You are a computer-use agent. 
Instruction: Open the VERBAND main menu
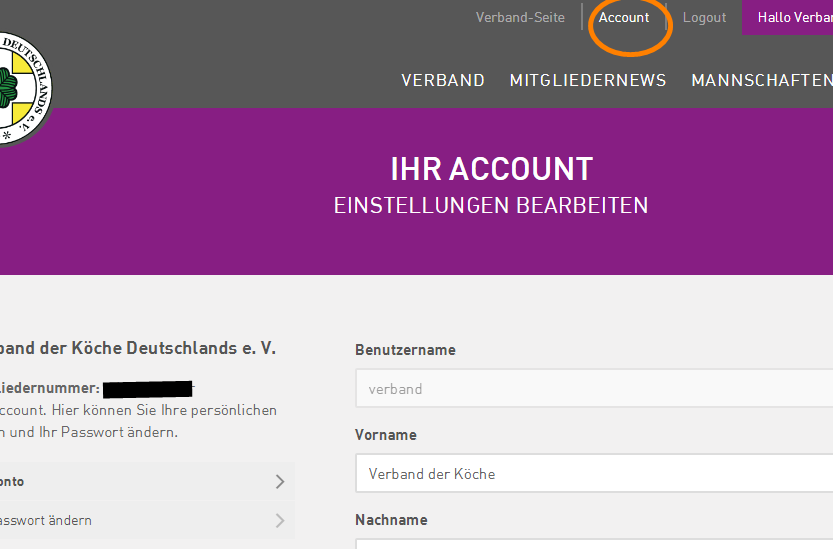pos(443,80)
